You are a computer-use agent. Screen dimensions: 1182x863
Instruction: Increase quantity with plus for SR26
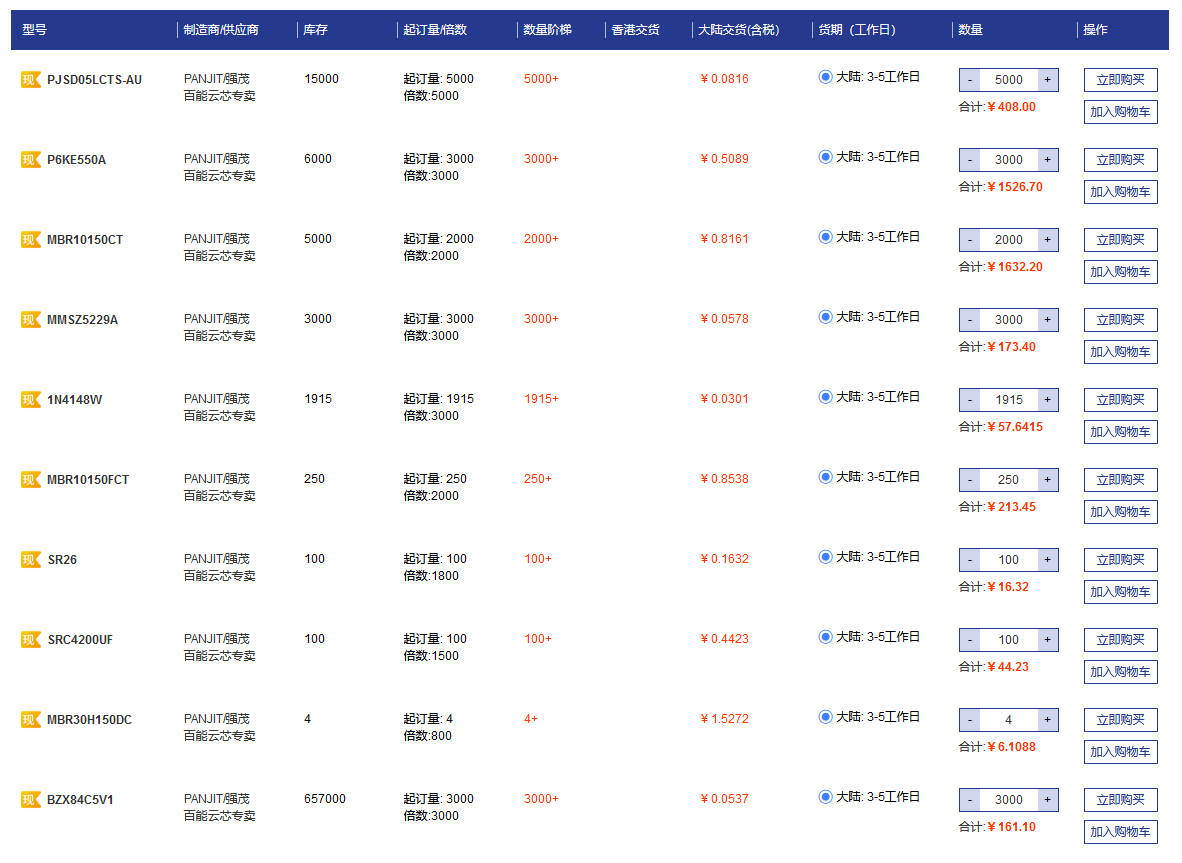[1047, 559]
